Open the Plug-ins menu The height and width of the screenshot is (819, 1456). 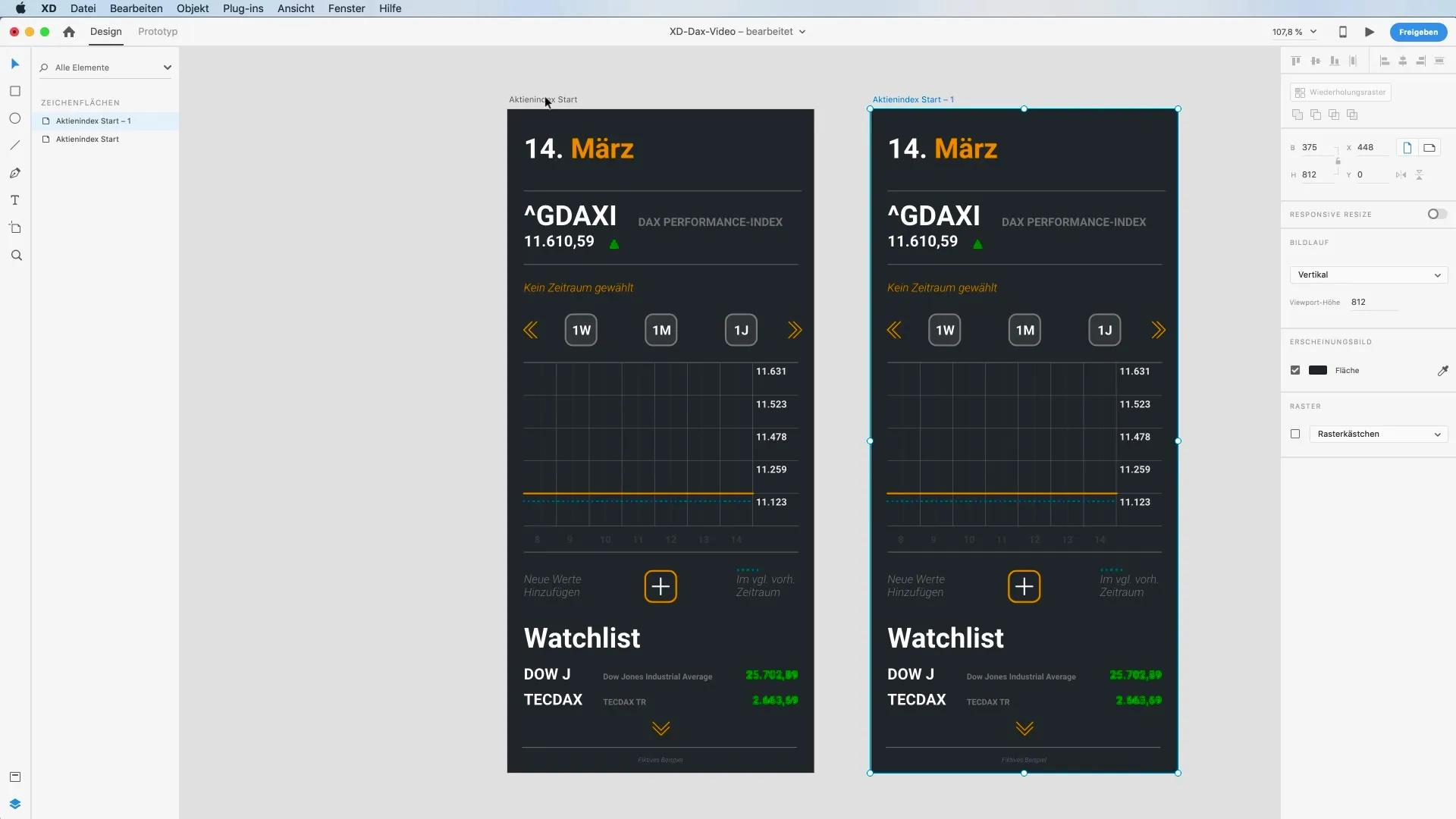click(243, 8)
